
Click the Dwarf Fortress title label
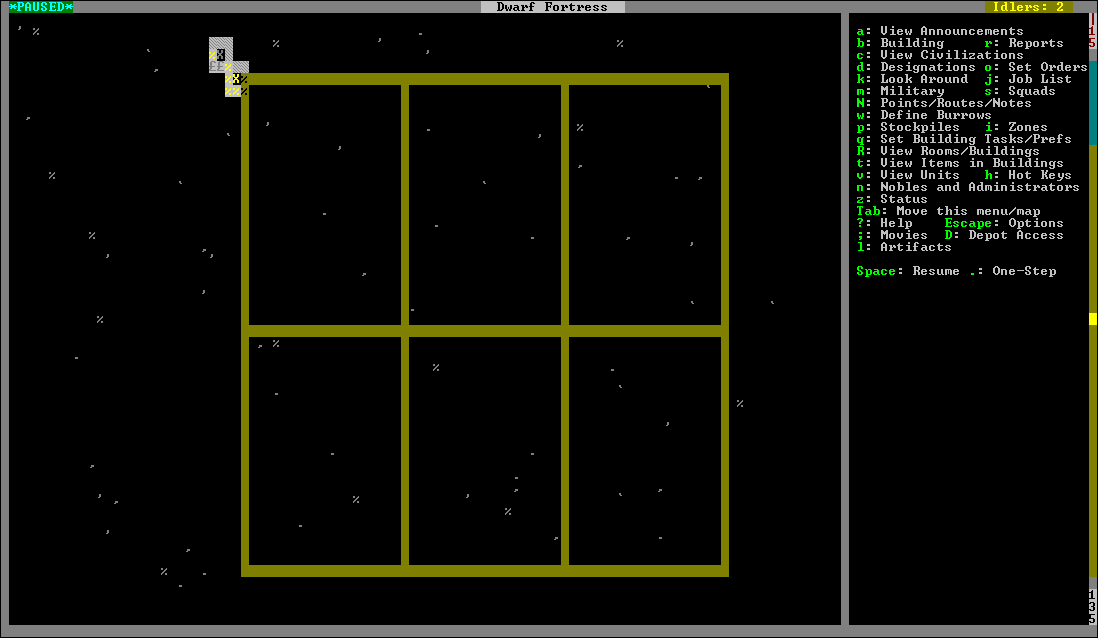pyautogui.click(x=552, y=7)
